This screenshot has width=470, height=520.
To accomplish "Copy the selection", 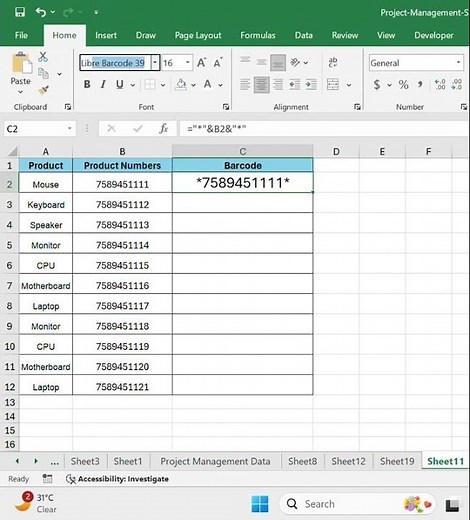I will (x=43, y=73).
